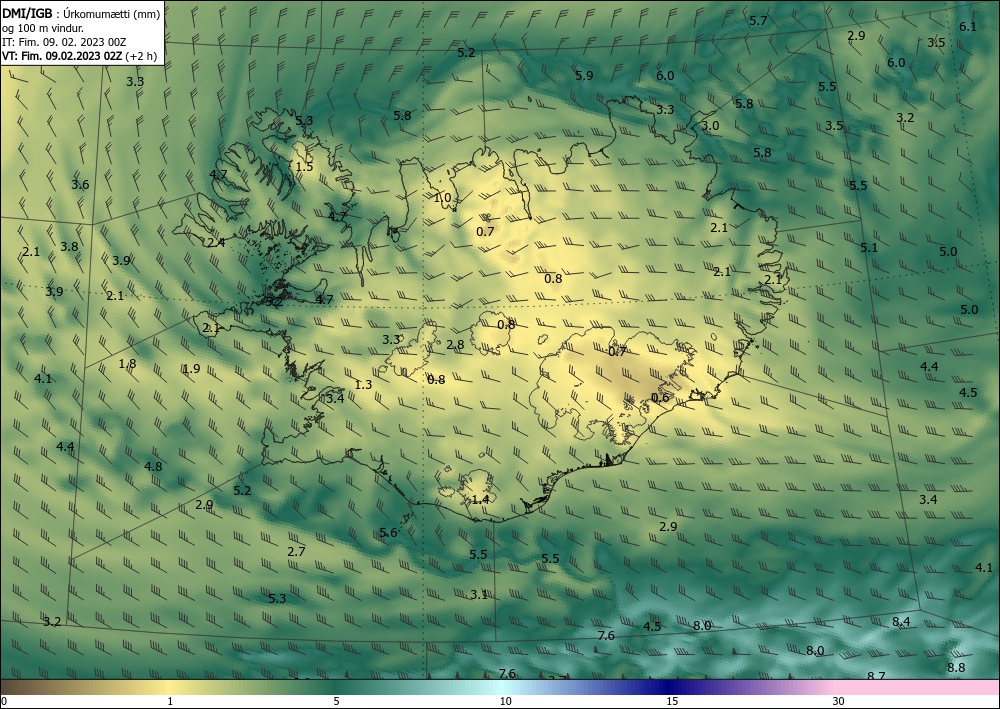Click the map value 8.4
The width and height of the screenshot is (1000, 709).
click(901, 621)
